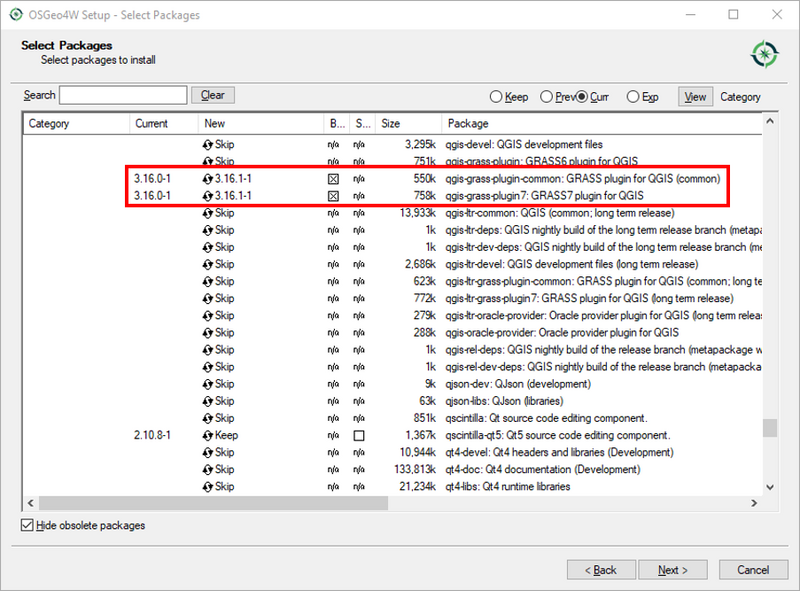Image resolution: width=800 pixels, height=591 pixels.
Task: Click the Next button
Action: point(672,570)
